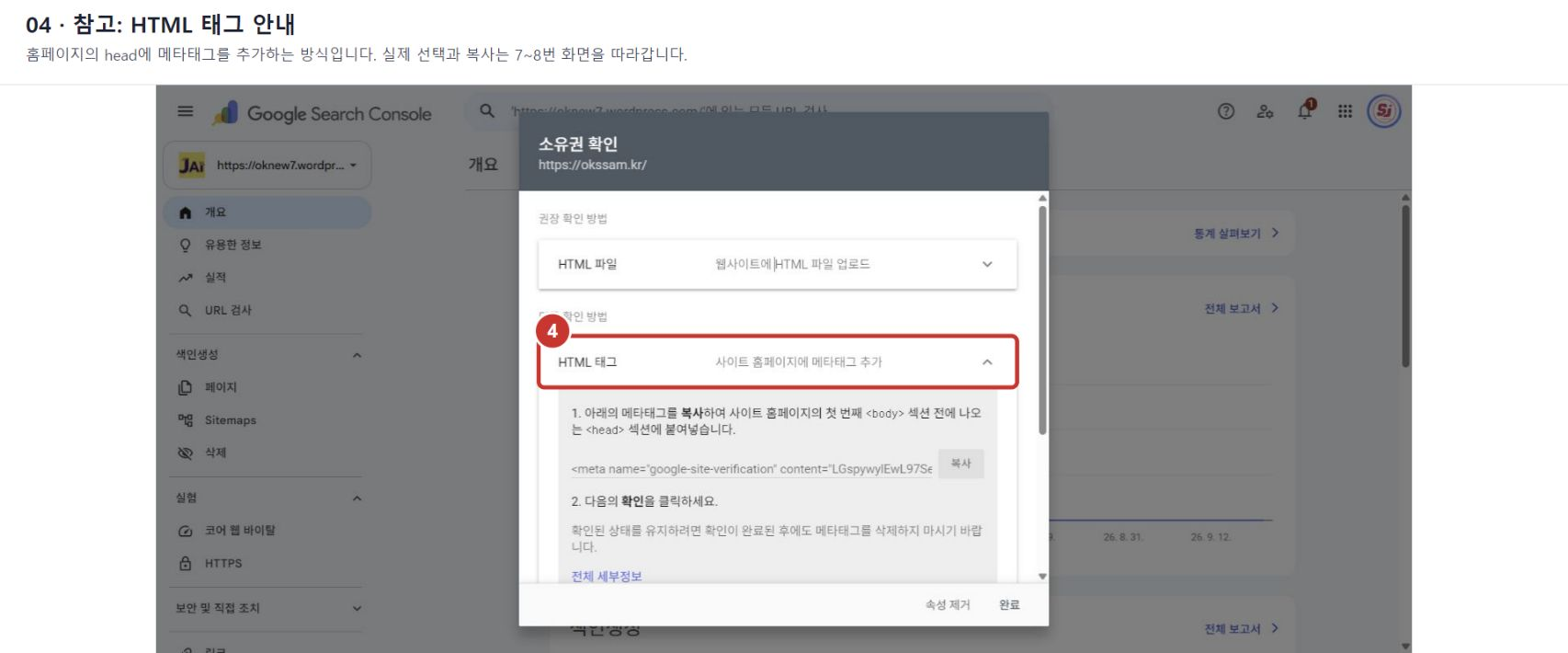Select HTTPS in the sidebar
This screenshot has height=653, width=1568.
point(267,563)
